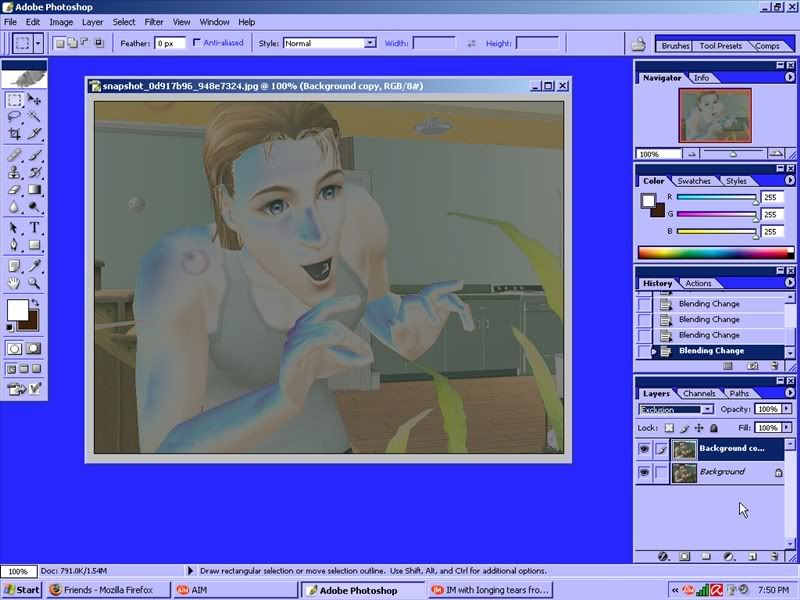Select the Healing Brush tool
The height and width of the screenshot is (600, 800).
click(x=14, y=155)
